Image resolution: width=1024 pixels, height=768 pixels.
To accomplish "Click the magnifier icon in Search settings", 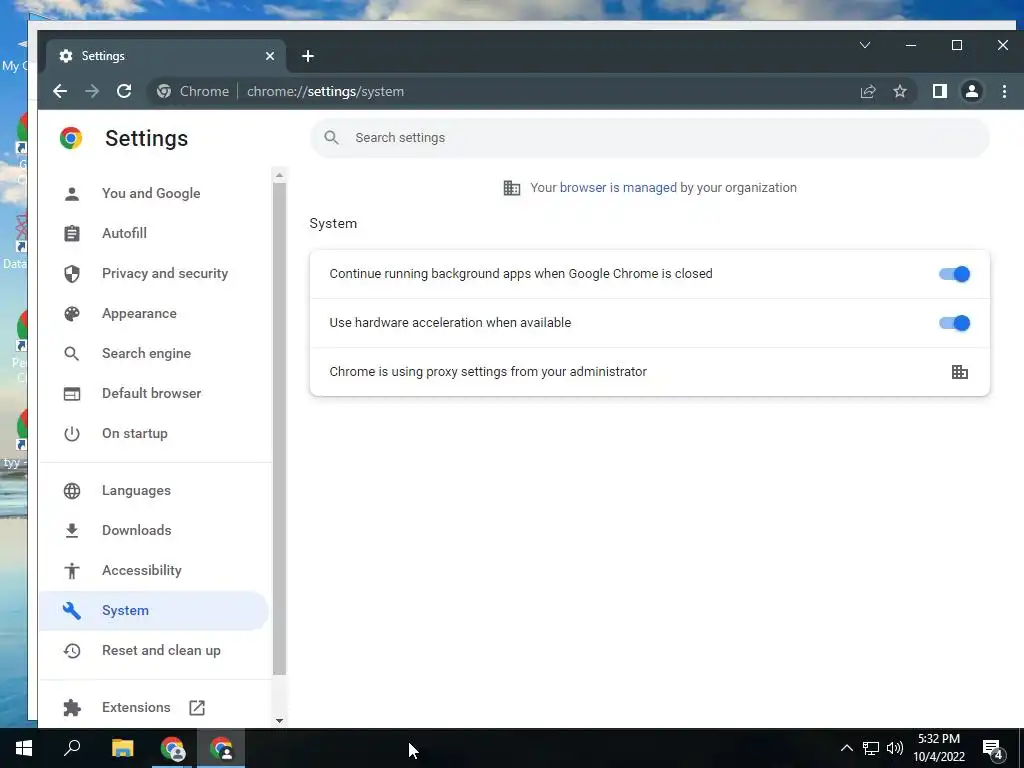I will coord(332,138).
